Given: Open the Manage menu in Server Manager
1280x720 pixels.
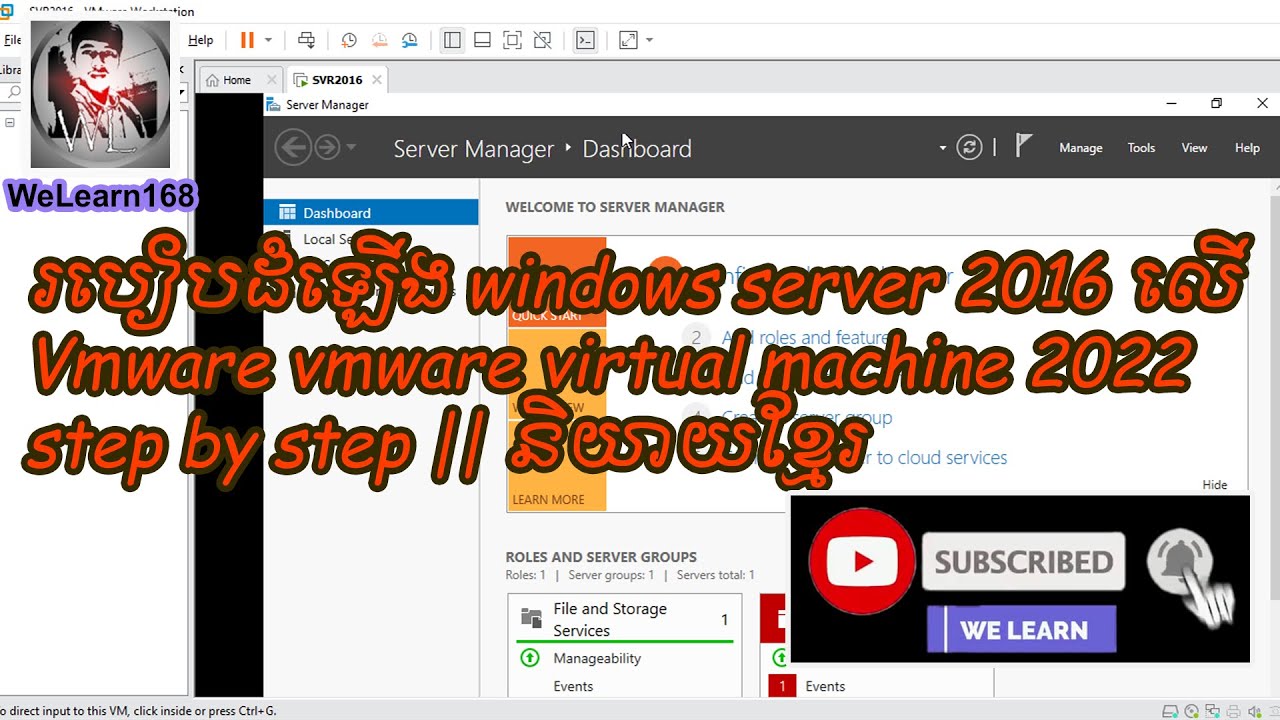Looking at the screenshot, I should pos(1081,148).
